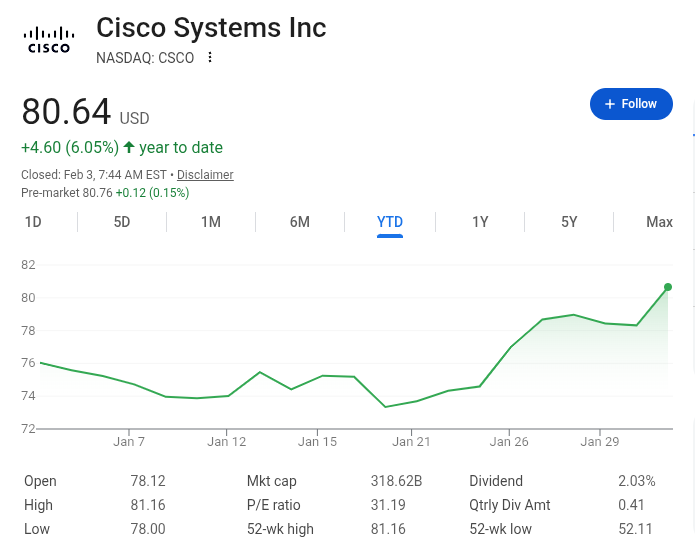Click the Mkt cap value 318.62B
Image resolution: width=695 pixels, height=559 pixels.
point(396,481)
